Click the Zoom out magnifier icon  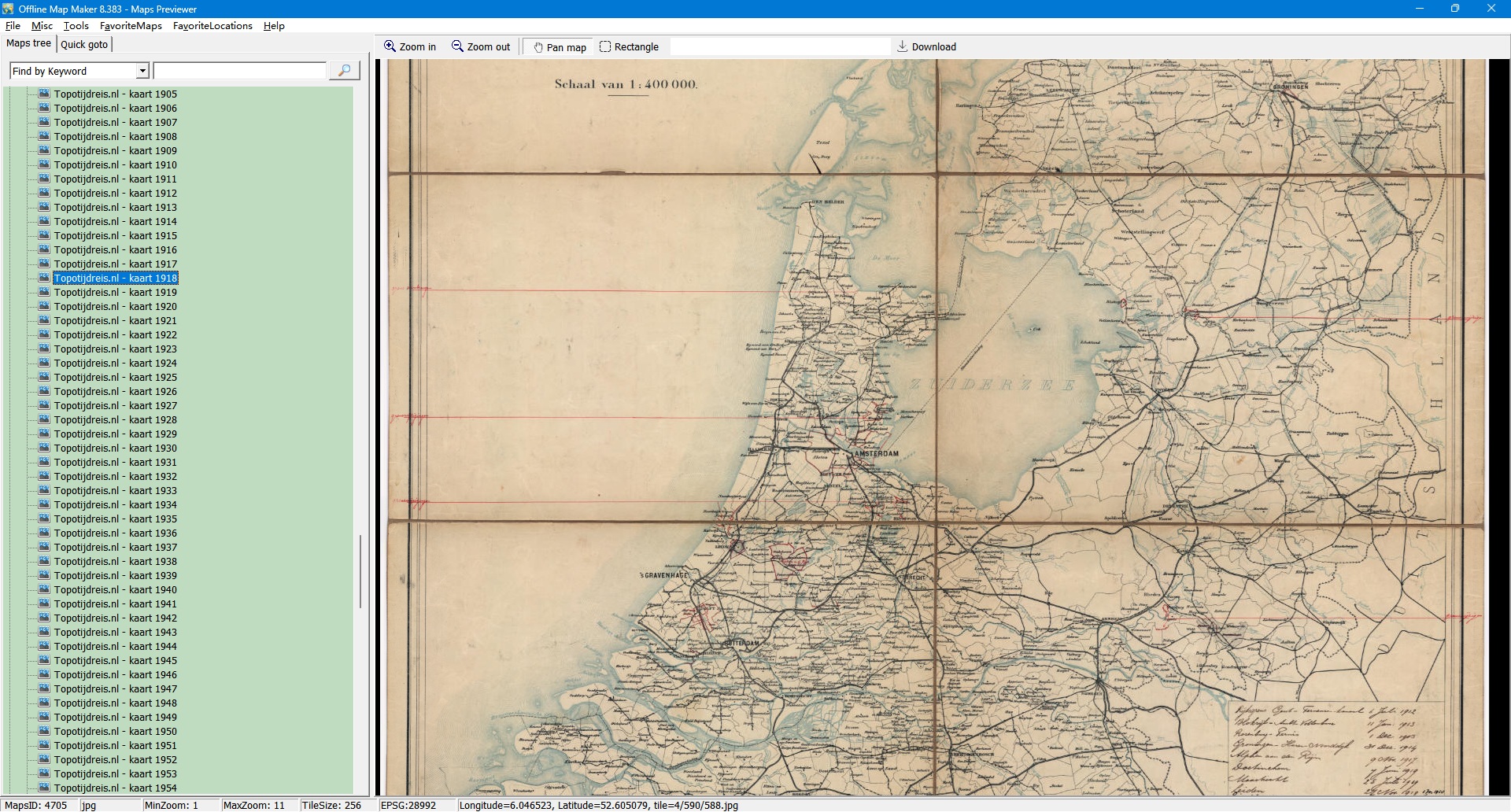(x=457, y=46)
